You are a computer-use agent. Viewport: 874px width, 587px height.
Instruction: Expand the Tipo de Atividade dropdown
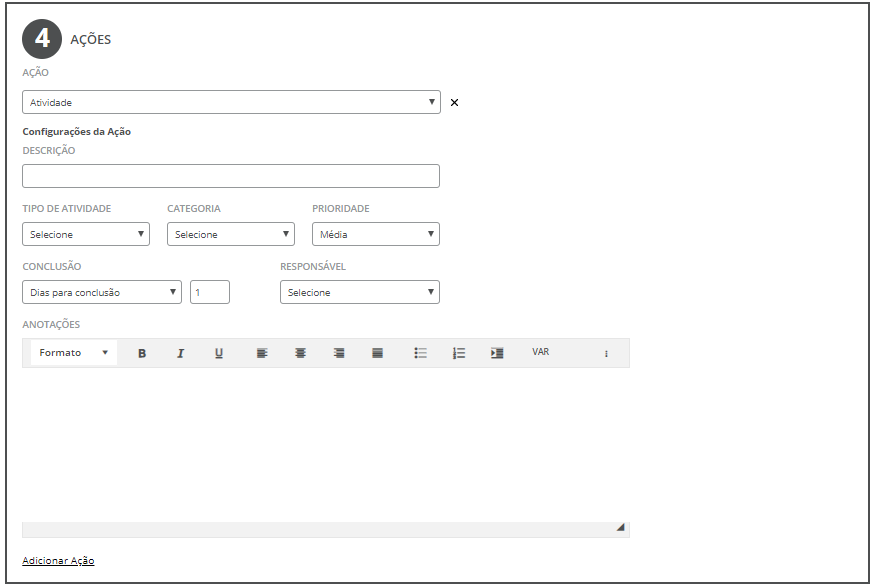click(x=86, y=234)
